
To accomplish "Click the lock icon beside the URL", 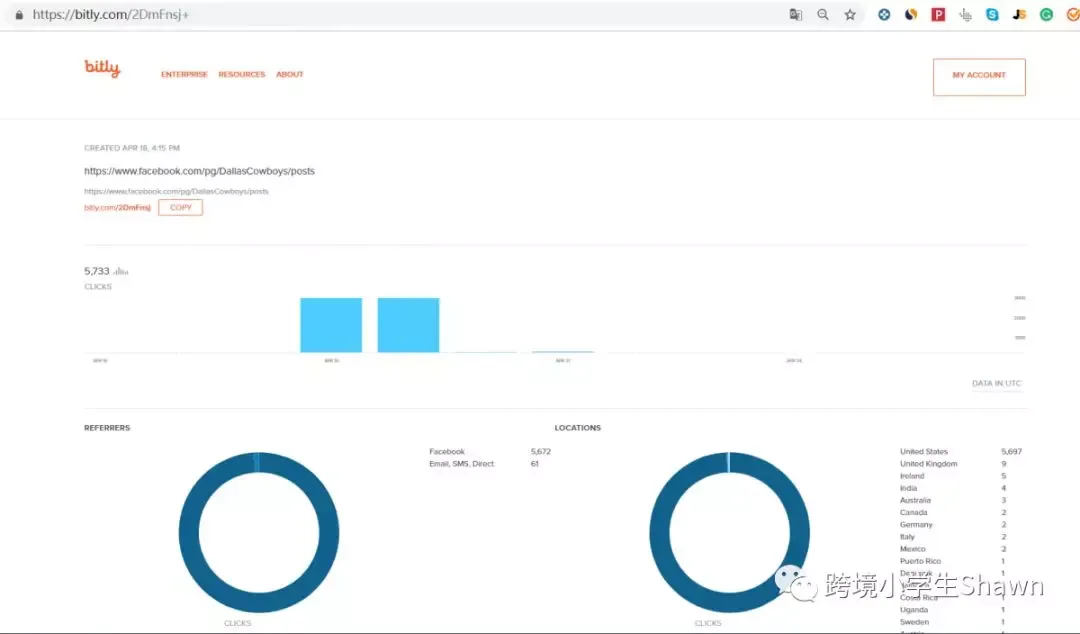I will point(19,14).
